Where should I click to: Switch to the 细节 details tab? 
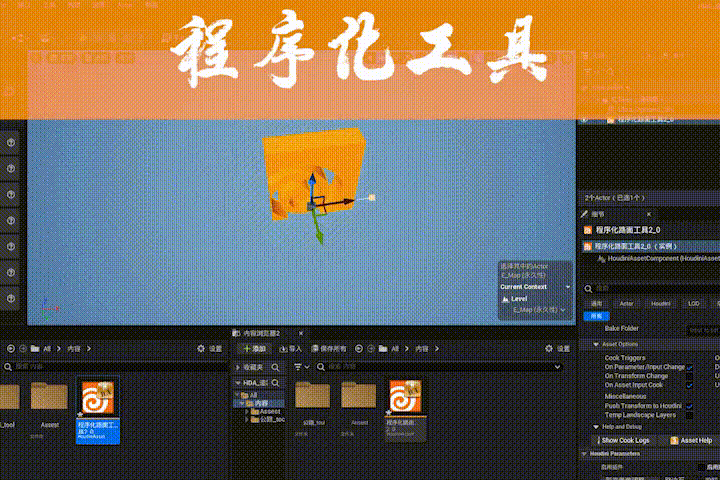(x=598, y=214)
